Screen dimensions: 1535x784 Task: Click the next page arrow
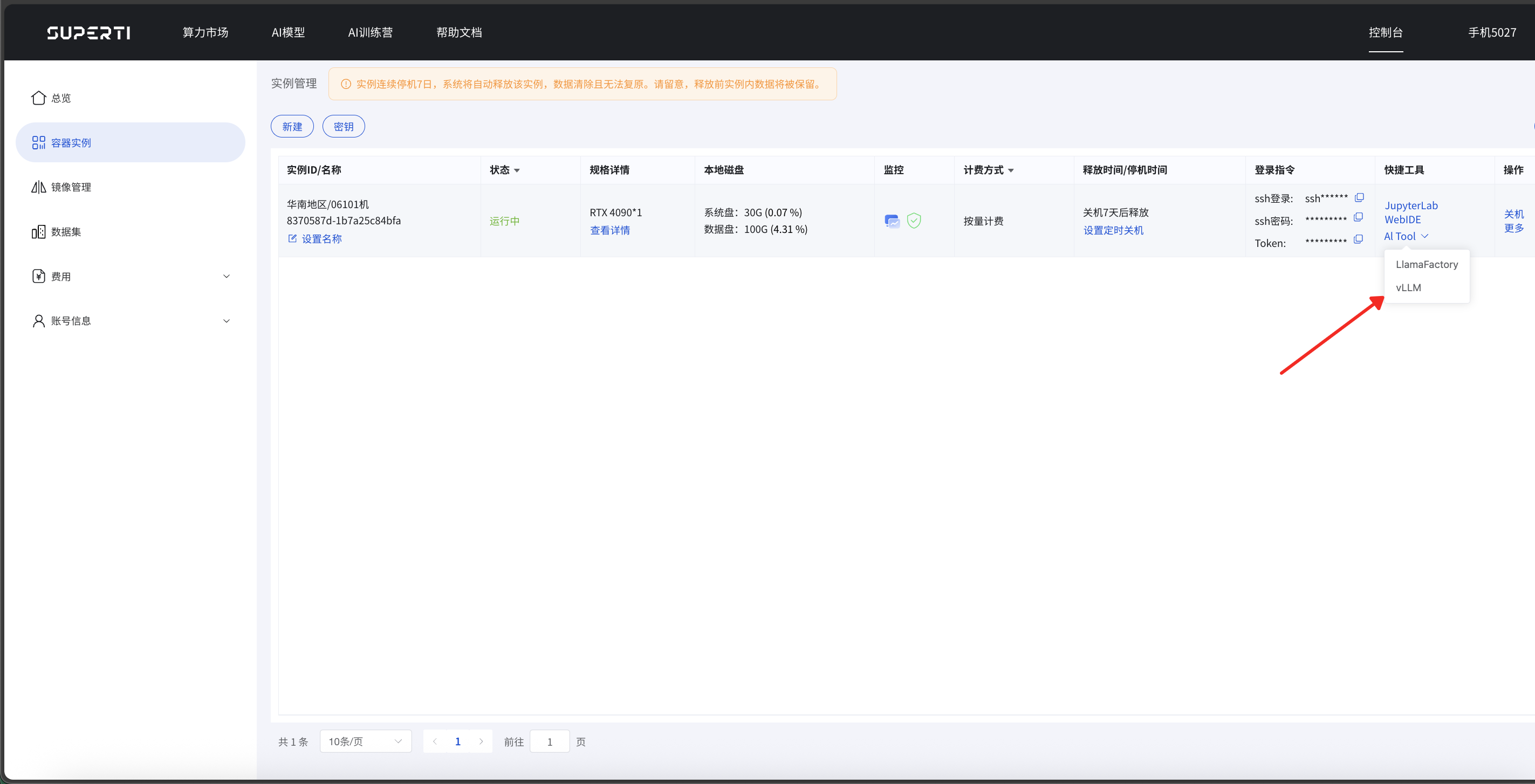481,741
